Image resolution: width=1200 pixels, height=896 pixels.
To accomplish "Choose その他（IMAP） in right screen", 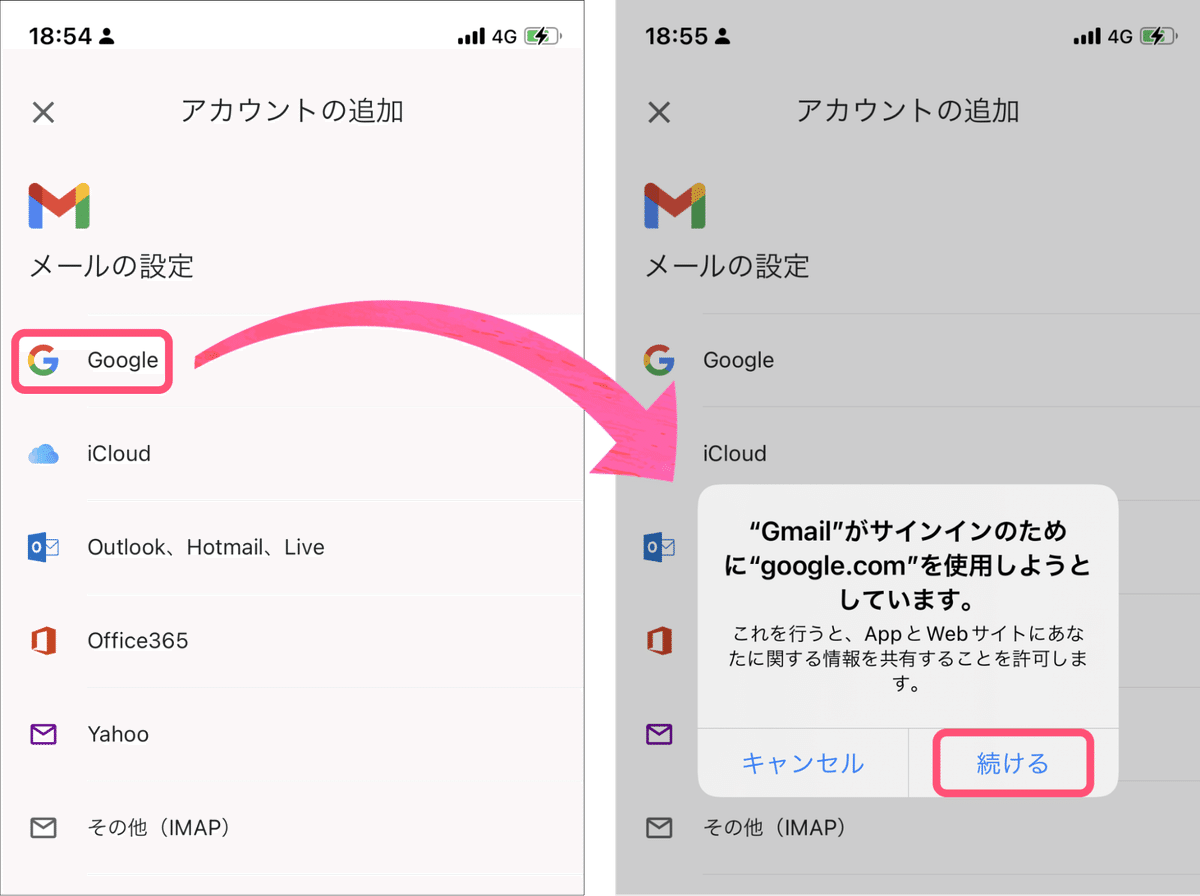I will coord(775,828).
